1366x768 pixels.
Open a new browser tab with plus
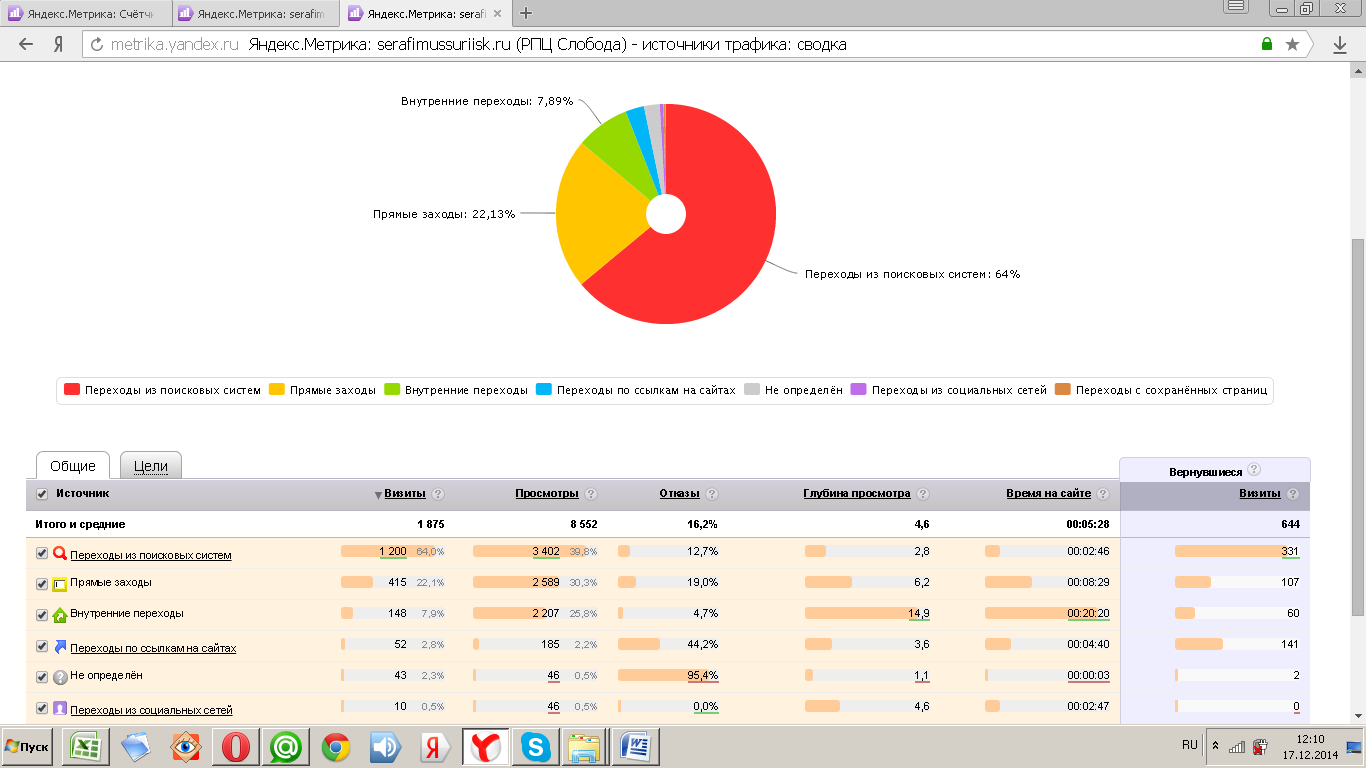[x=526, y=13]
